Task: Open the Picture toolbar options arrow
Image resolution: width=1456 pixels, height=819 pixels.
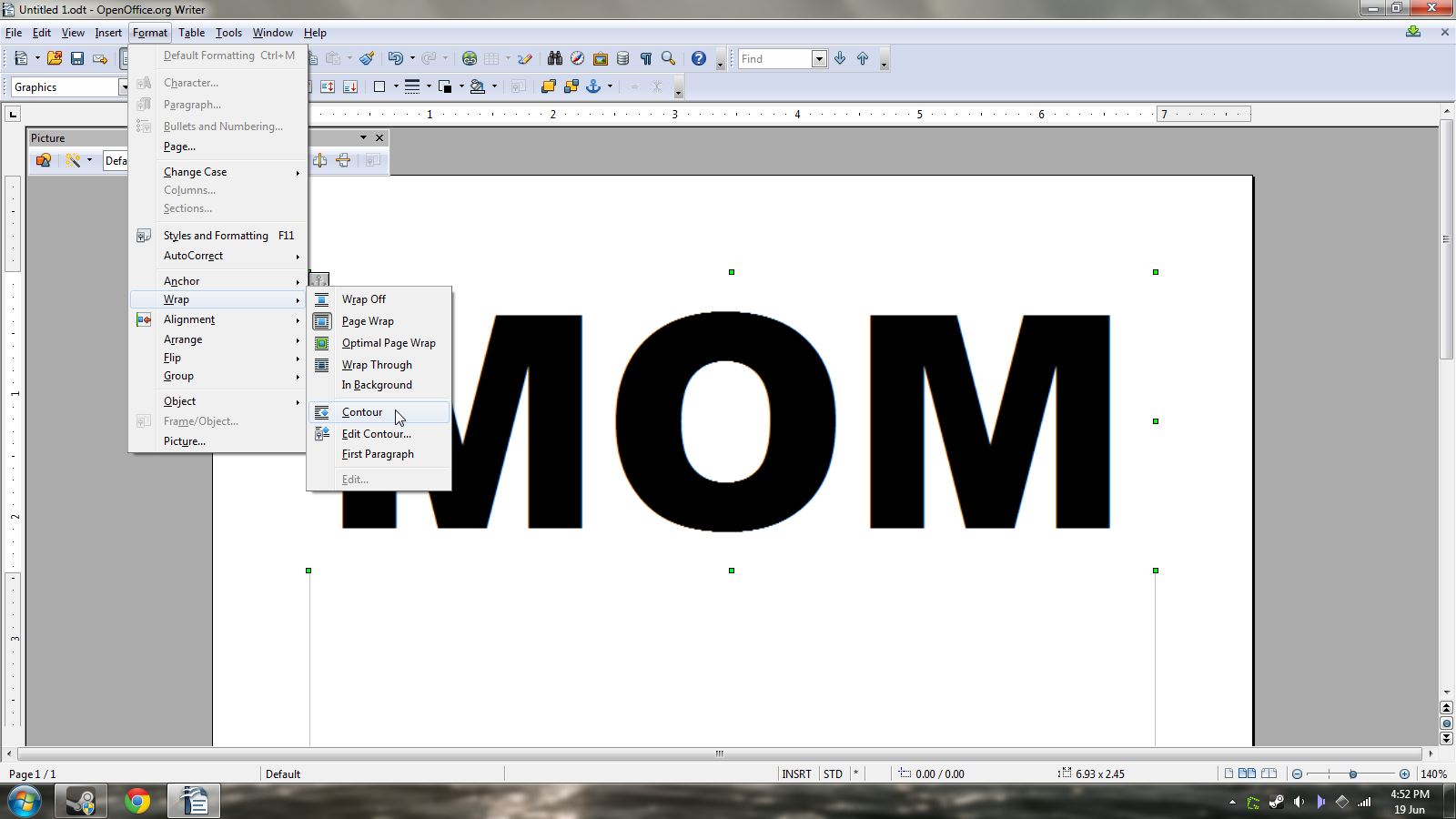Action: click(x=363, y=137)
